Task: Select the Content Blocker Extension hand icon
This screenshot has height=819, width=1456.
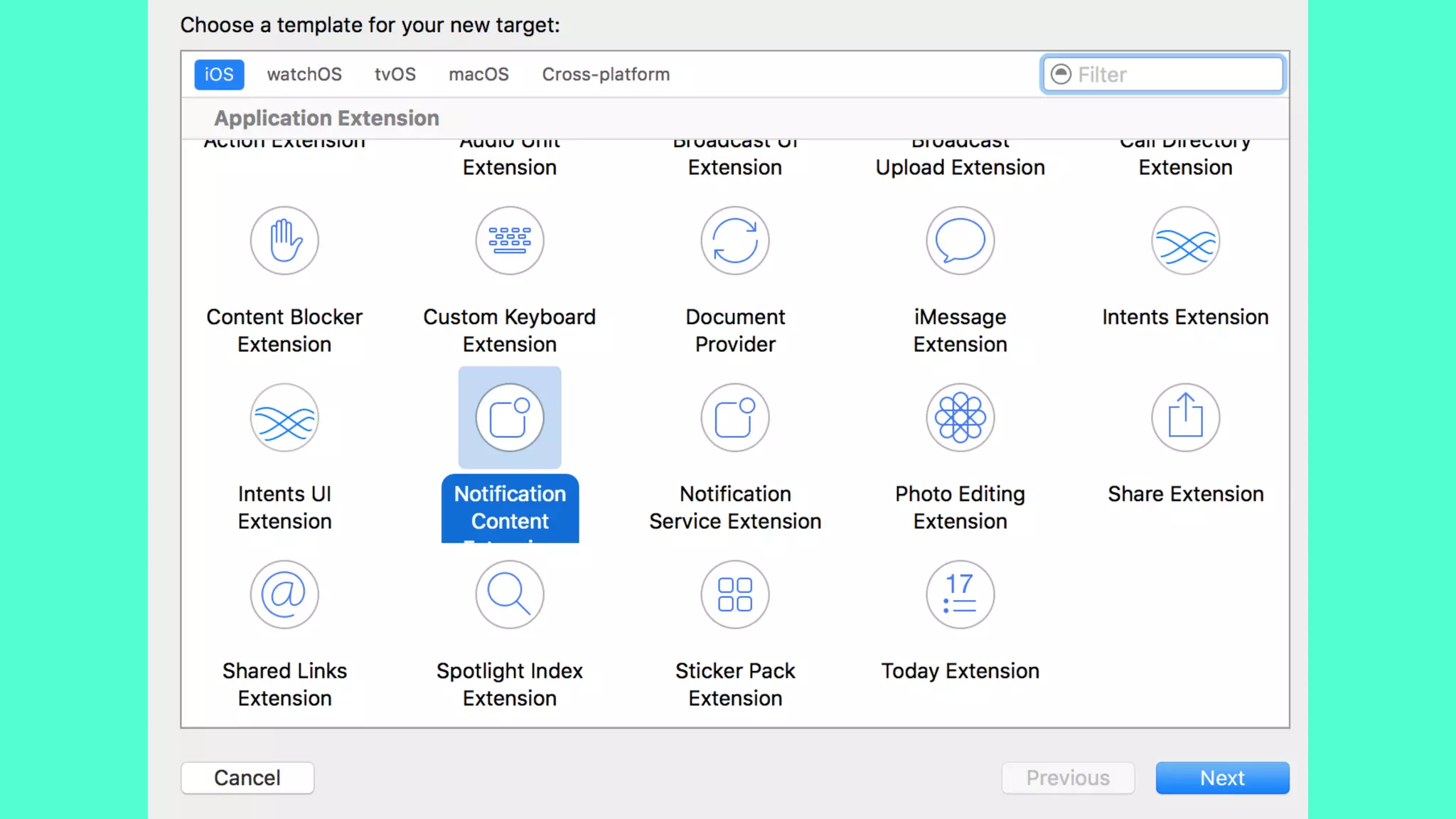Action: pyautogui.click(x=284, y=241)
